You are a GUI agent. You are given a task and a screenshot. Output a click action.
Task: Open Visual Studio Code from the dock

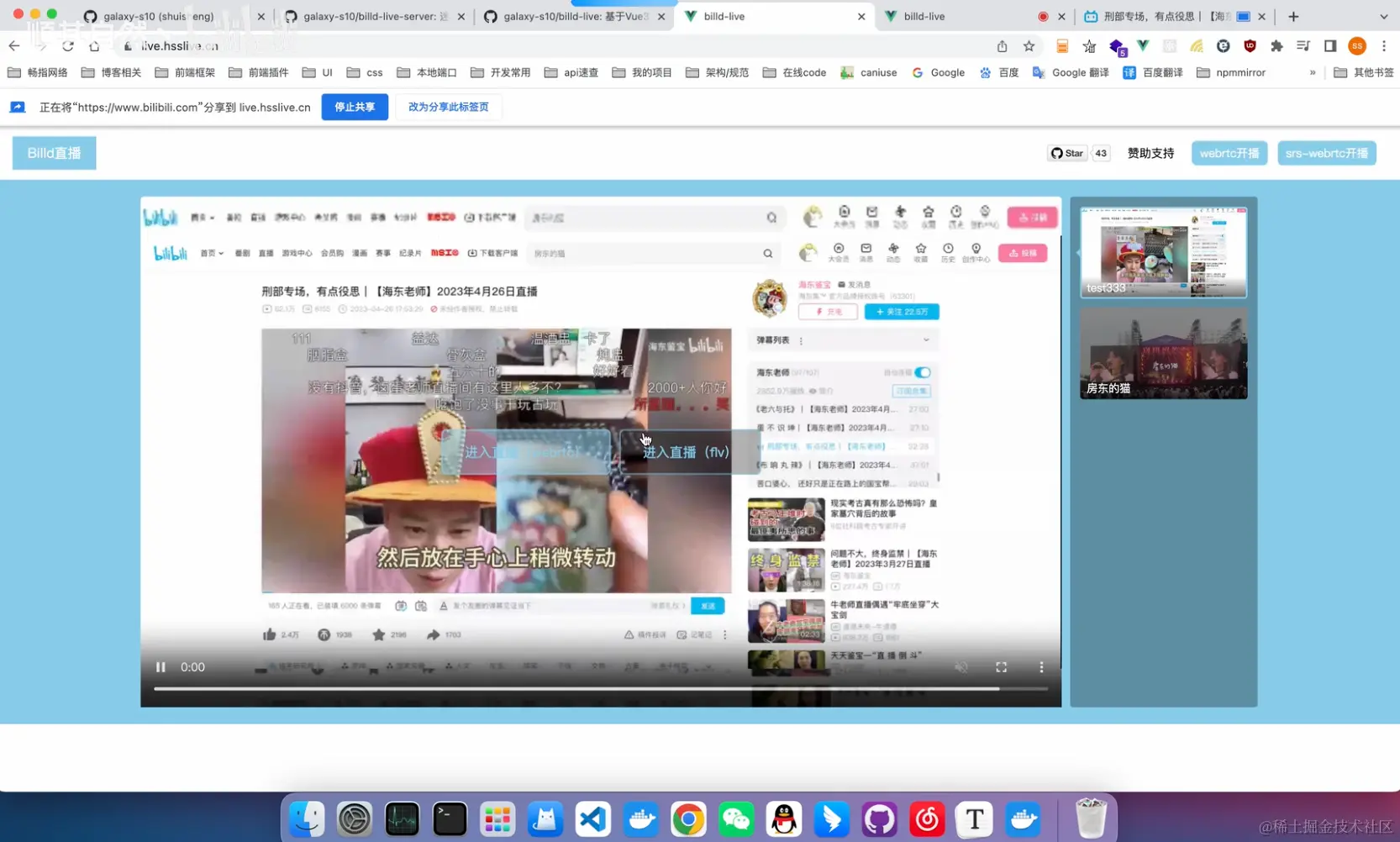(593, 818)
